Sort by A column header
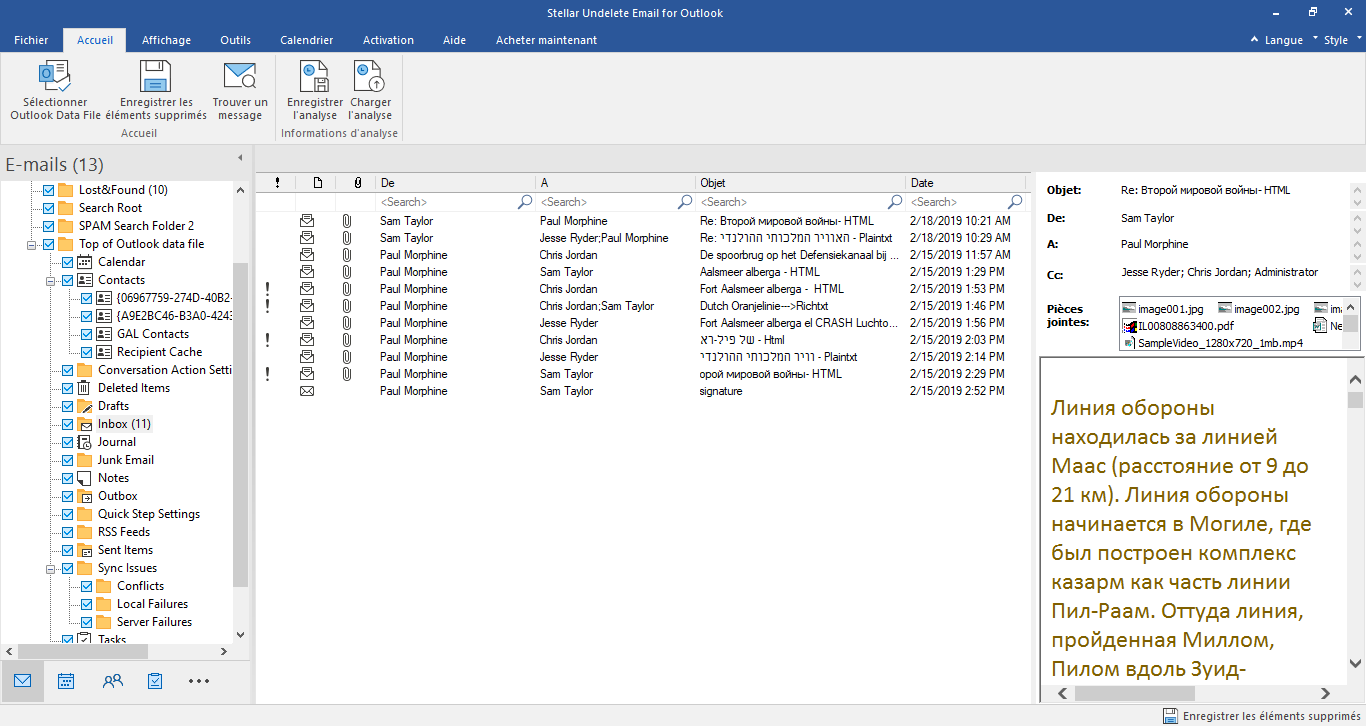 click(x=616, y=183)
